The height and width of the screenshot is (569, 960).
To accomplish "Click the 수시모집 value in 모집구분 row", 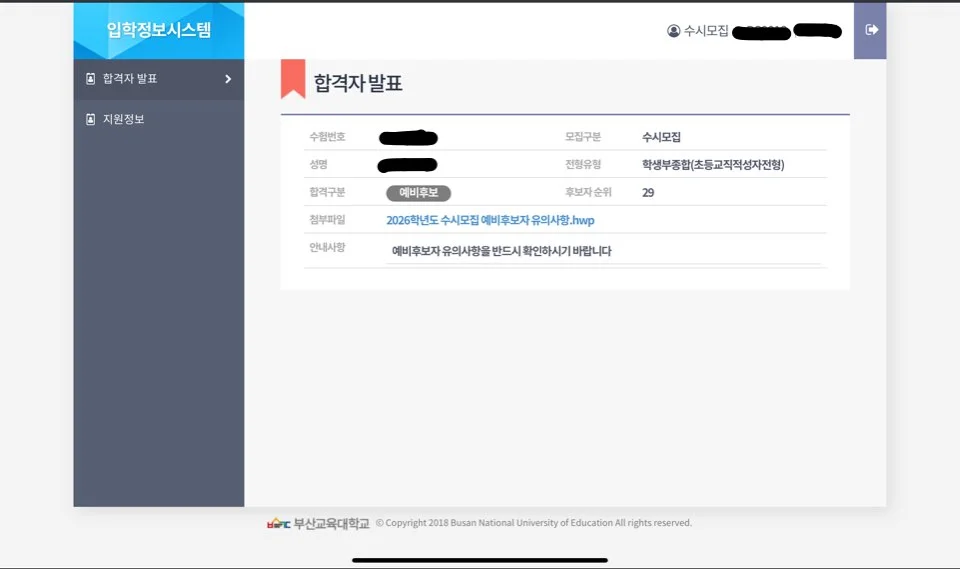I will [x=661, y=137].
